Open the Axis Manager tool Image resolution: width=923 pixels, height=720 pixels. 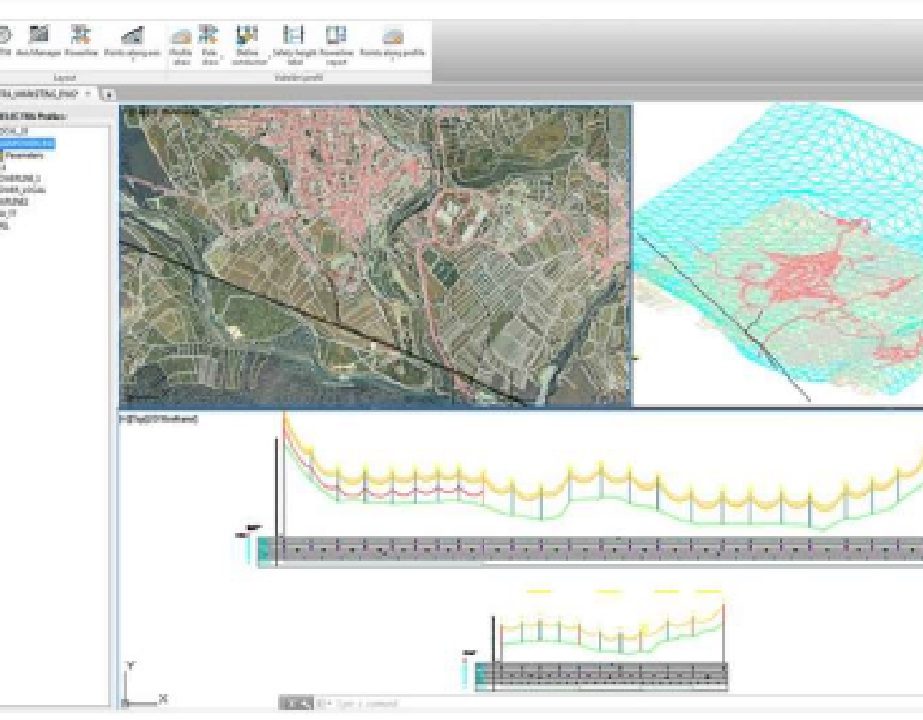coord(38,41)
